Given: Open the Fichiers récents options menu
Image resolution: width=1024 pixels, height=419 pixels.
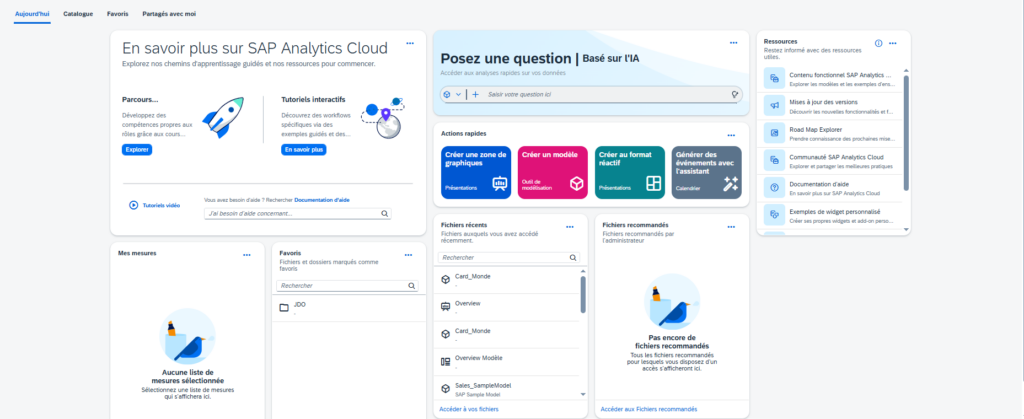Looking at the screenshot, I should coord(569,227).
